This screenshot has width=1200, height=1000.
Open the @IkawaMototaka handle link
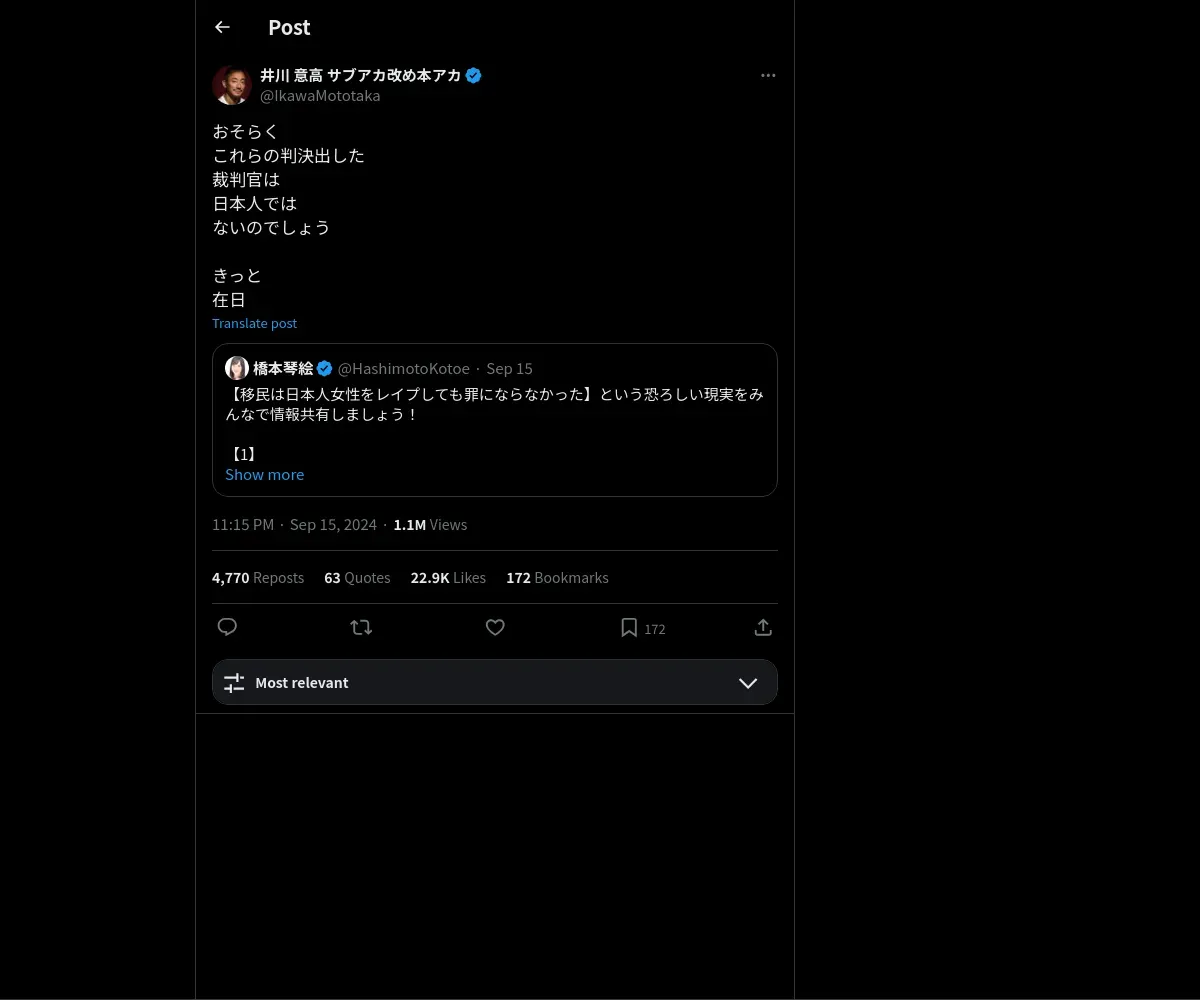pos(320,96)
